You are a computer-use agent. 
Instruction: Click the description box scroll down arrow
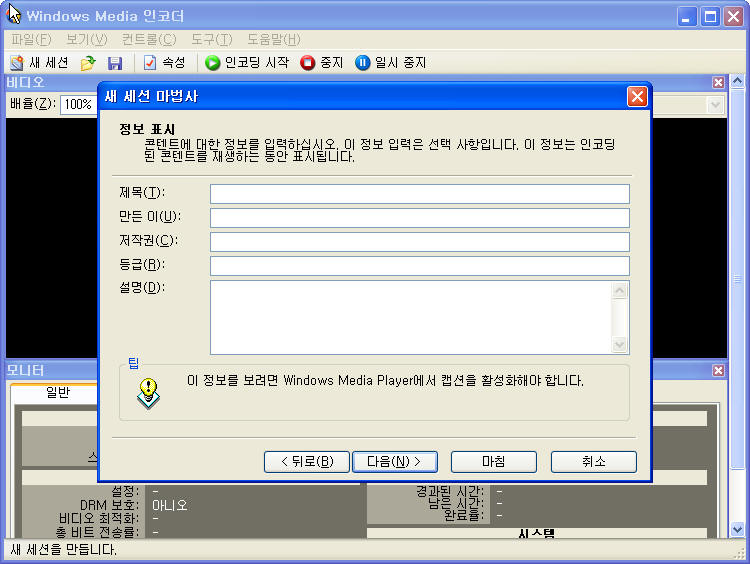[x=619, y=345]
